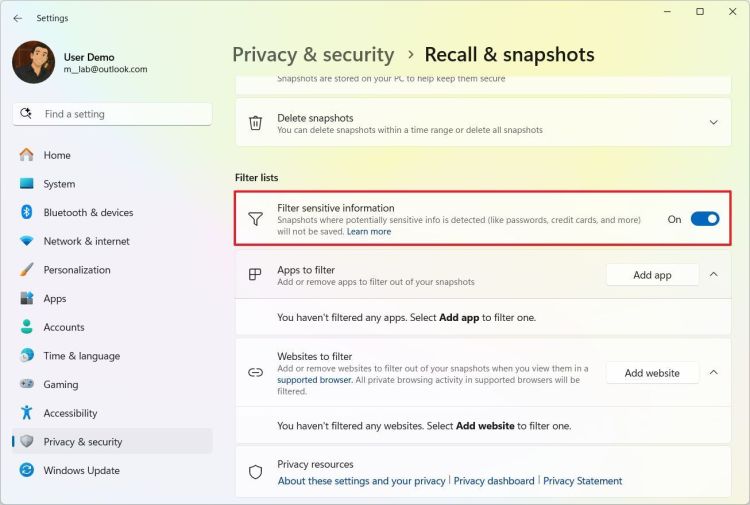The width and height of the screenshot is (750, 505).
Task: Open the Privacy dashboard link
Action: click(494, 481)
